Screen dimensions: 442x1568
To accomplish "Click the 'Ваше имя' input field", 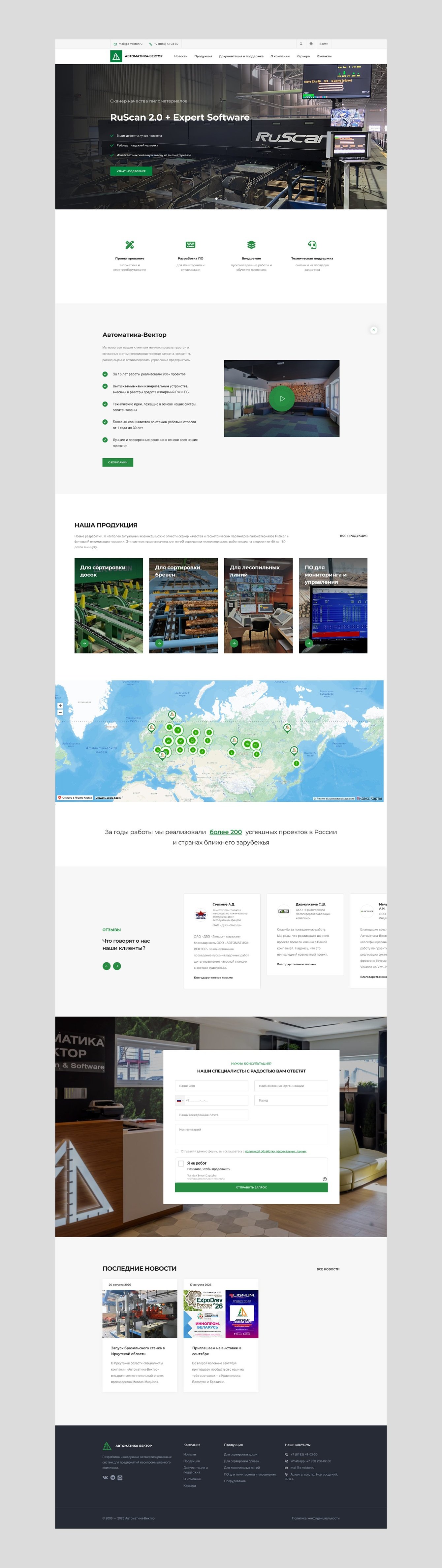I will [212, 1086].
